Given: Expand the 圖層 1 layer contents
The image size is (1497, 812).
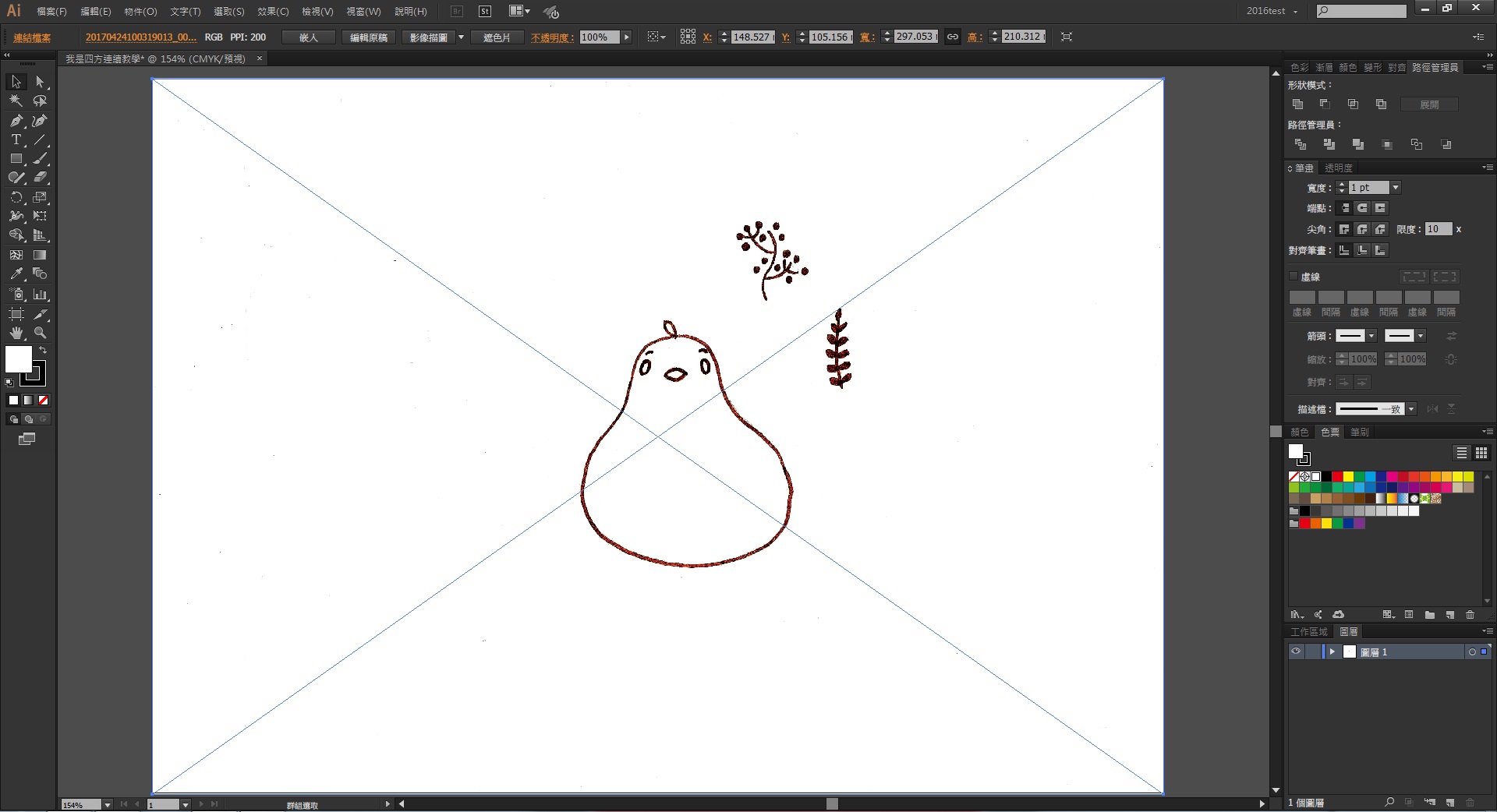Looking at the screenshot, I should coord(1332,652).
